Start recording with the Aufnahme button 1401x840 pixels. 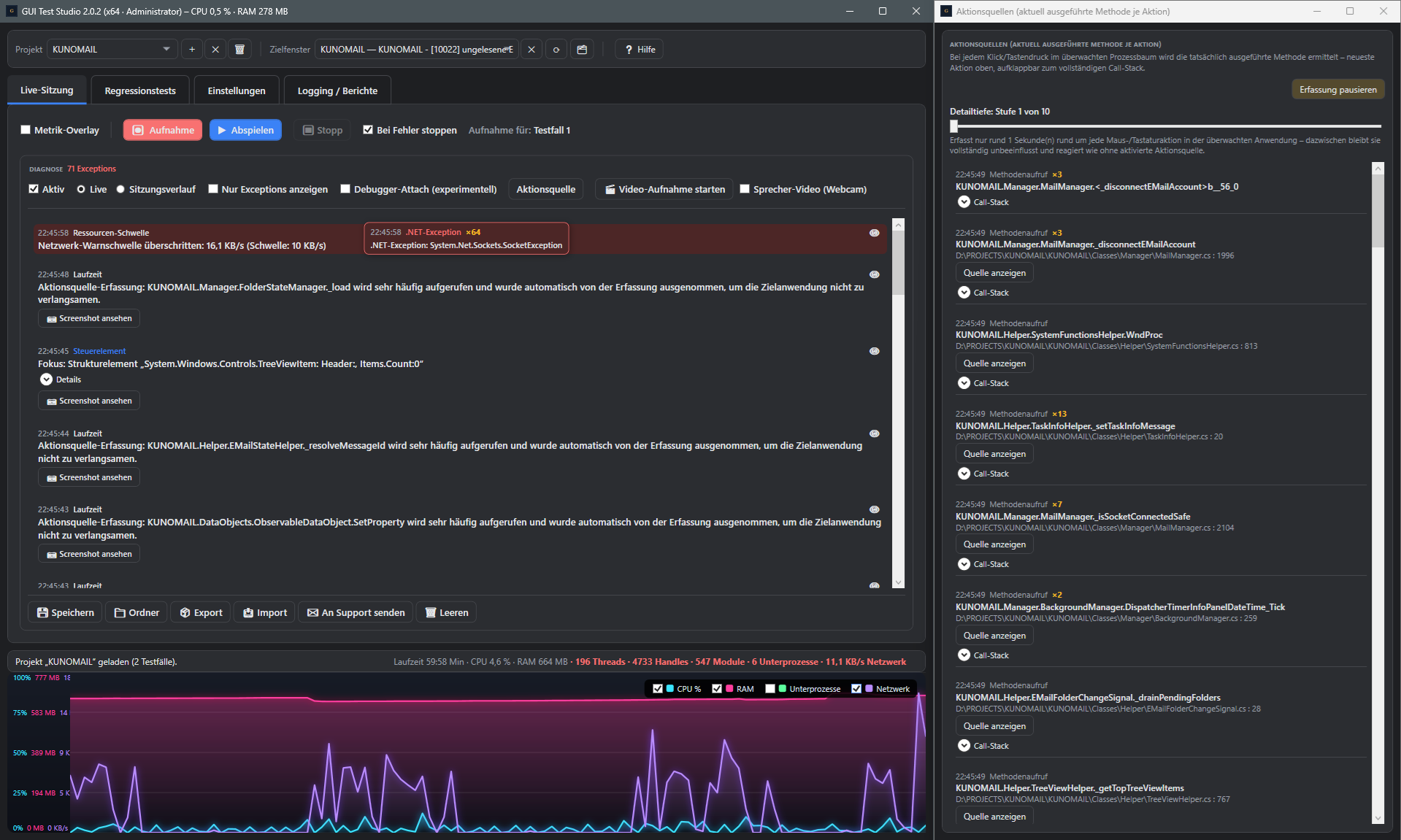pyautogui.click(x=163, y=130)
